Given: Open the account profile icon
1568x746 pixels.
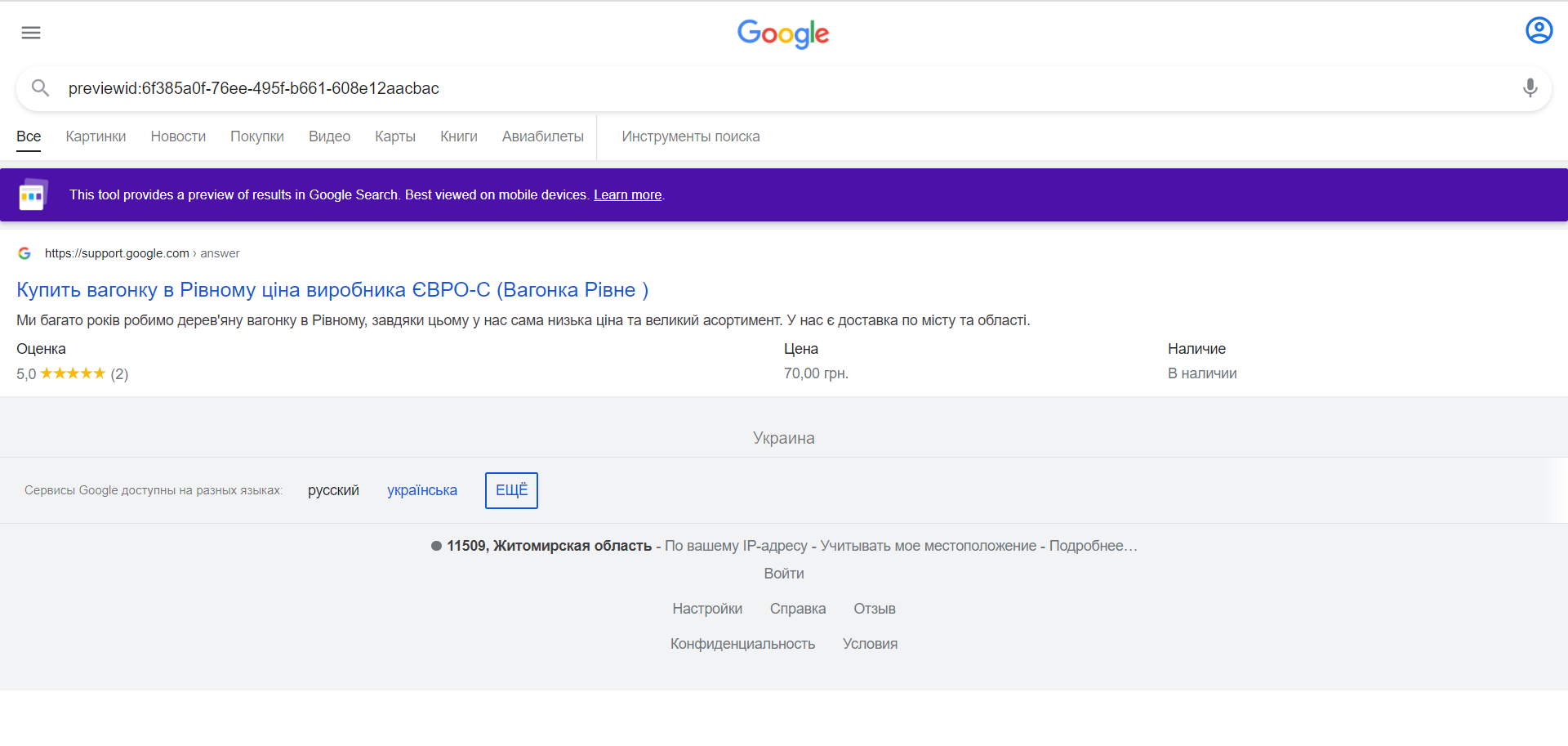Looking at the screenshot, I should 1539,31.
